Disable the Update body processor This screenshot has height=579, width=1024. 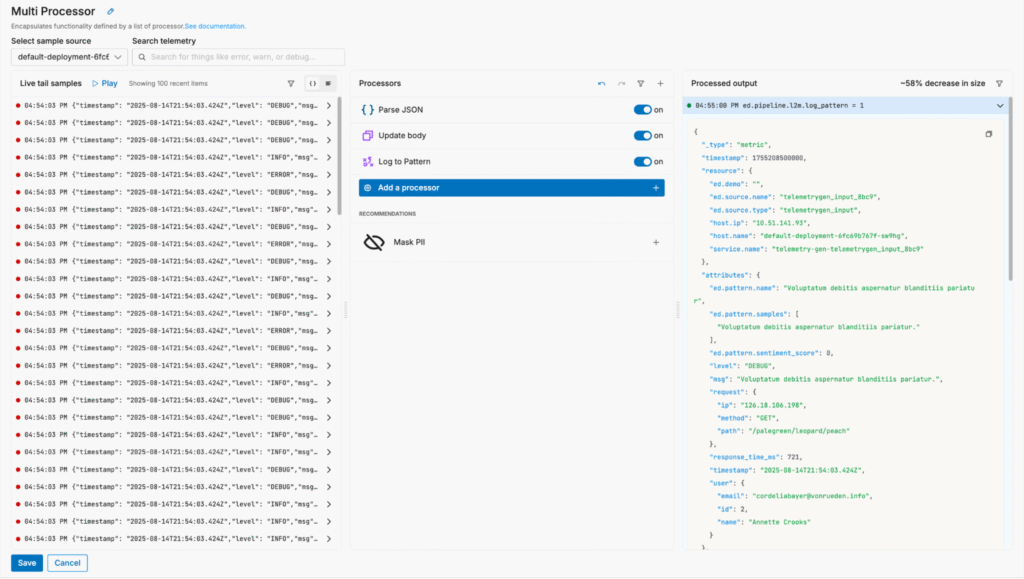coord(642,135)
